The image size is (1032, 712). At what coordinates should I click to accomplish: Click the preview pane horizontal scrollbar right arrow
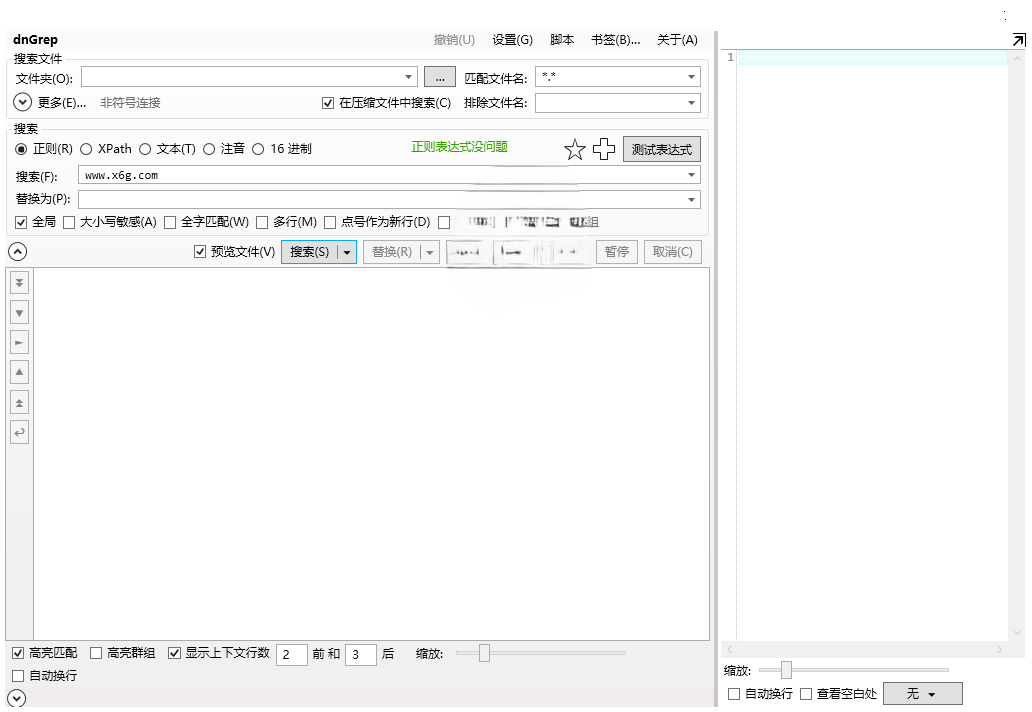(999, 649)
